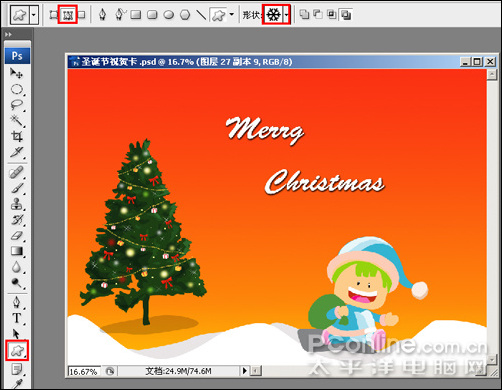Viewport: 502px width, 390px height.
Task: Click the 16.67% zoom field
Action: (x=84, y=371)
